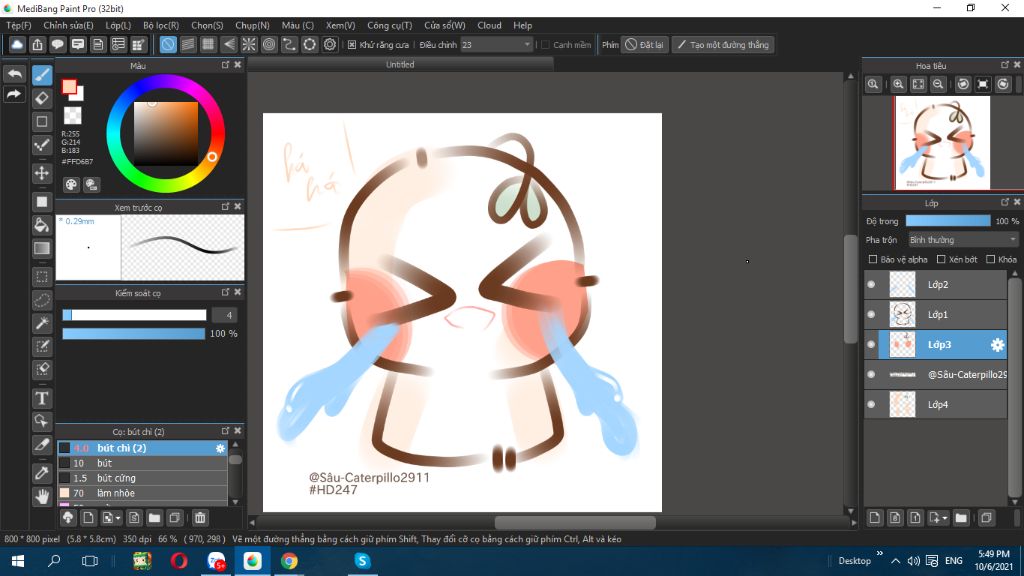Screen dimensions: 1024x576
Task: Expand the add layer dropdown in Lớp panel
Action: click(x=944, y=519)
